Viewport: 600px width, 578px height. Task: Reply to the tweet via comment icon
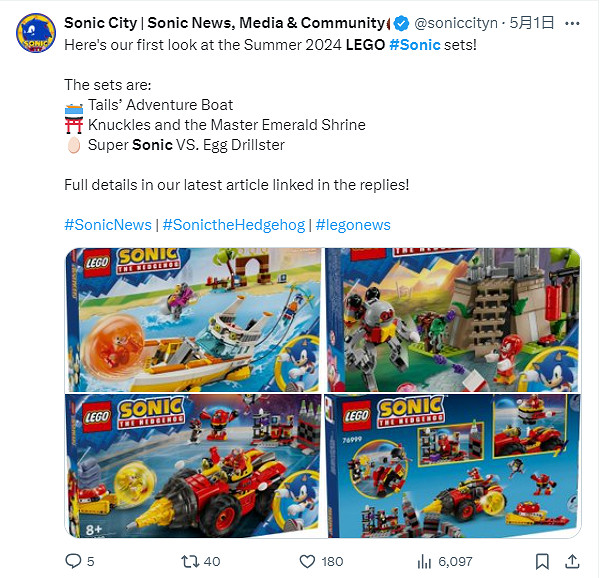pyautogui.click(x=73, y=561)
